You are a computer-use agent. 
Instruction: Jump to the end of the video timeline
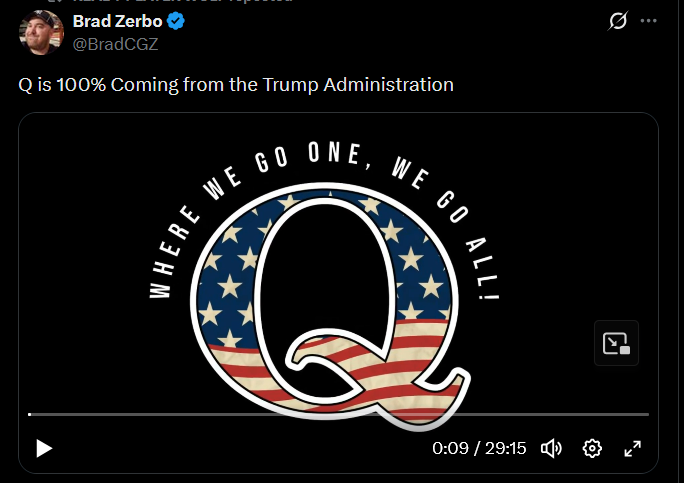tap(647, 414)
